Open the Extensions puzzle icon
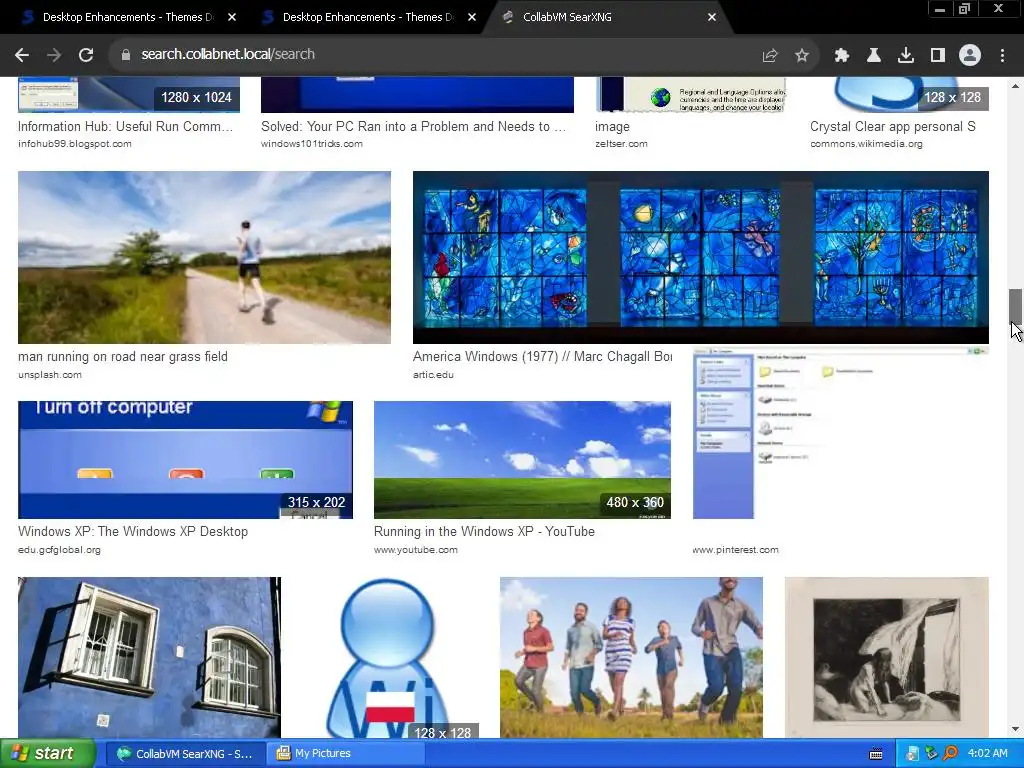 tap(842, 56)
